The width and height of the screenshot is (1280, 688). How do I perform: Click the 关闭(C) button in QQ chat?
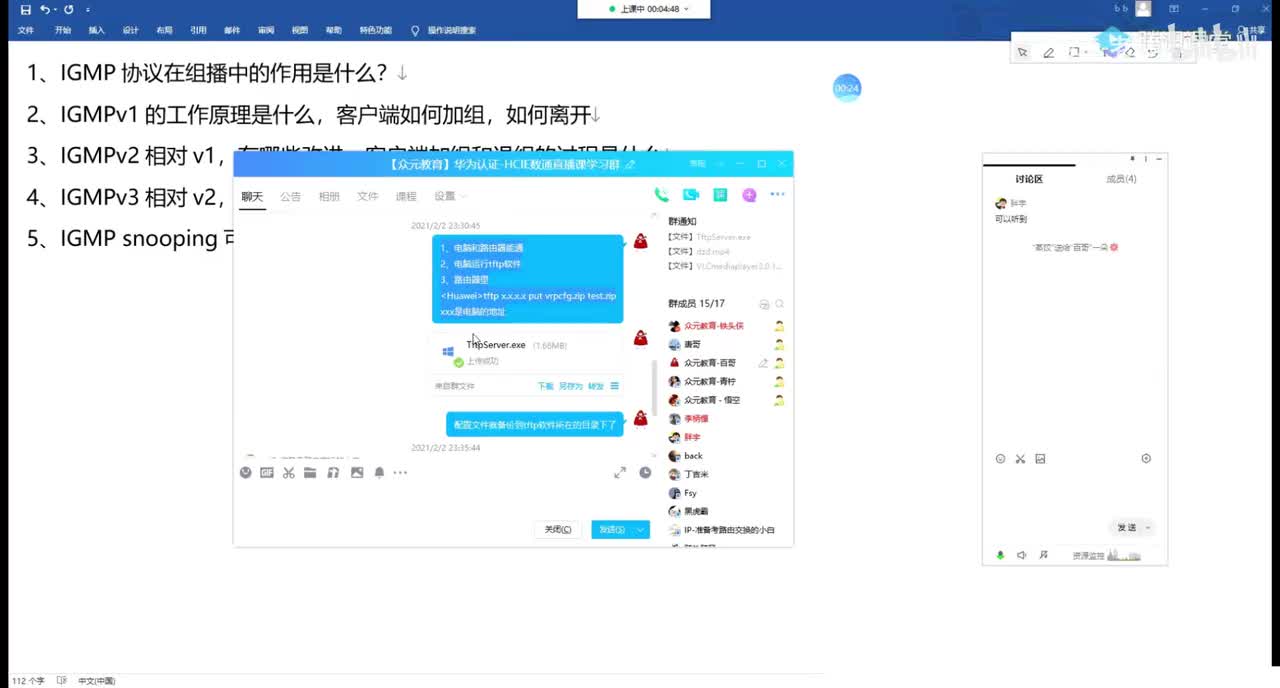[x=557, y=530]
